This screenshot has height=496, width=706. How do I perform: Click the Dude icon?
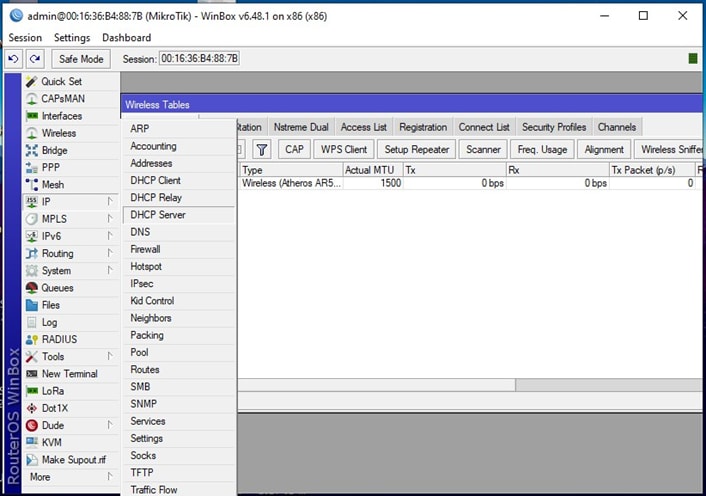click(x=32, y=425)
